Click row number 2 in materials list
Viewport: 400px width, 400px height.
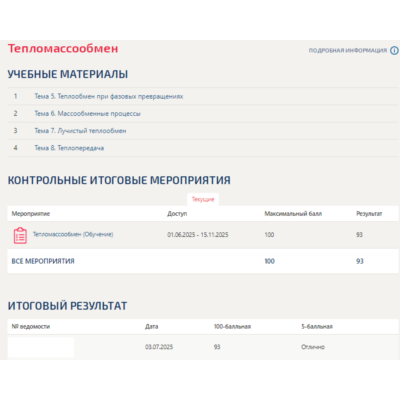click(15, 114)
